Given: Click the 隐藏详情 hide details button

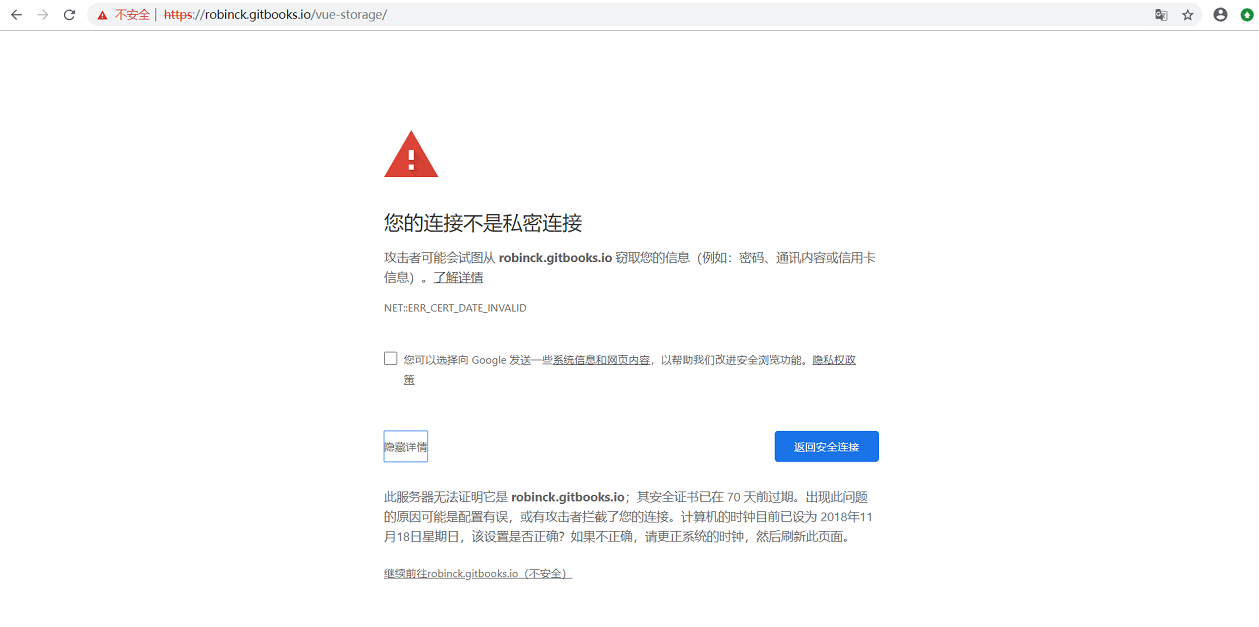Looking at the screenshot, I should (x=406, y=446).
